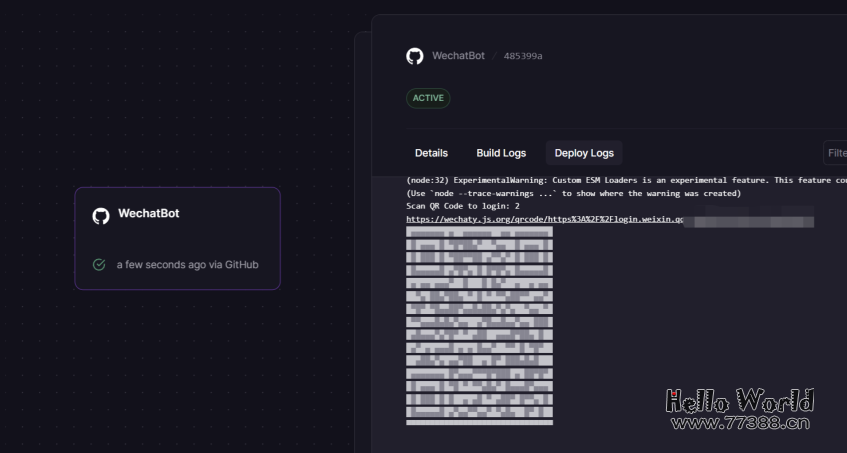The width and height of the screenshot is (847, 453).
Task: Click 'a few seconds ago via GitHub' text
Action: pyautogui.click(x=187, y=265)
